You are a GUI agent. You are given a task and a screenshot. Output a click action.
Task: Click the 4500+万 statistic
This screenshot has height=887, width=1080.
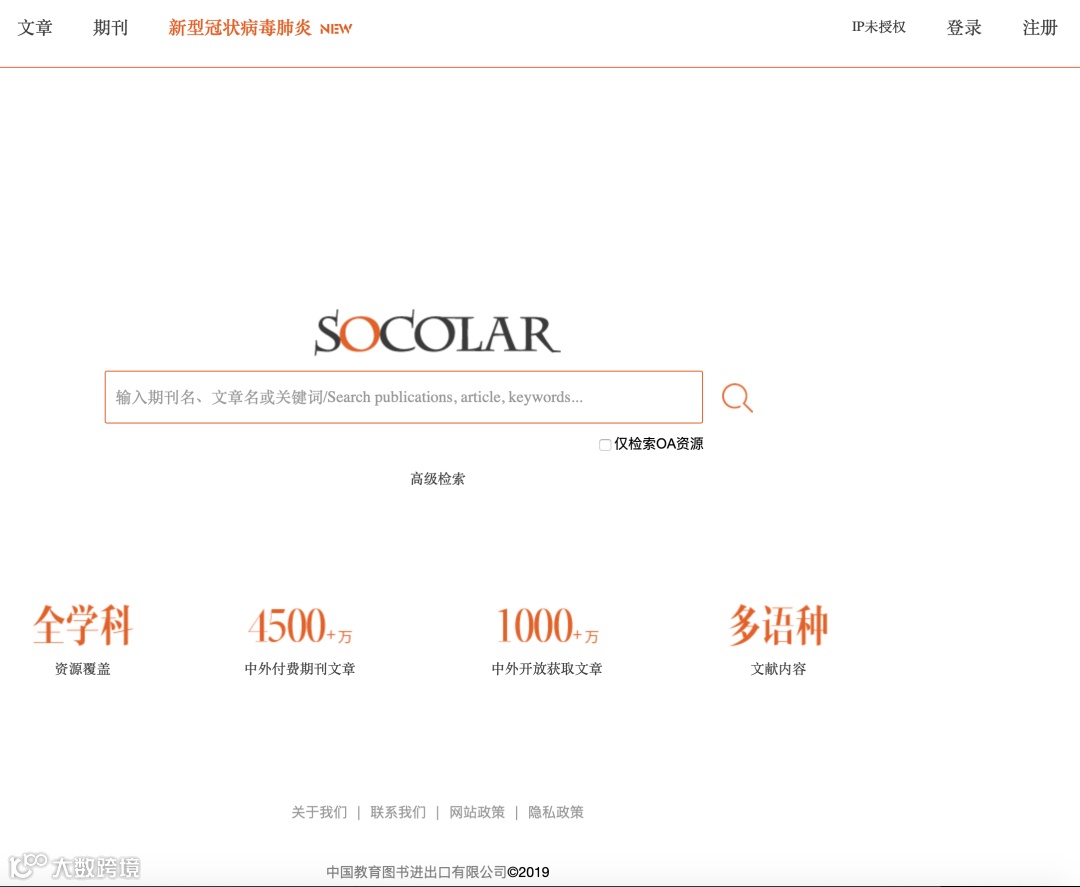coord(300,625)
